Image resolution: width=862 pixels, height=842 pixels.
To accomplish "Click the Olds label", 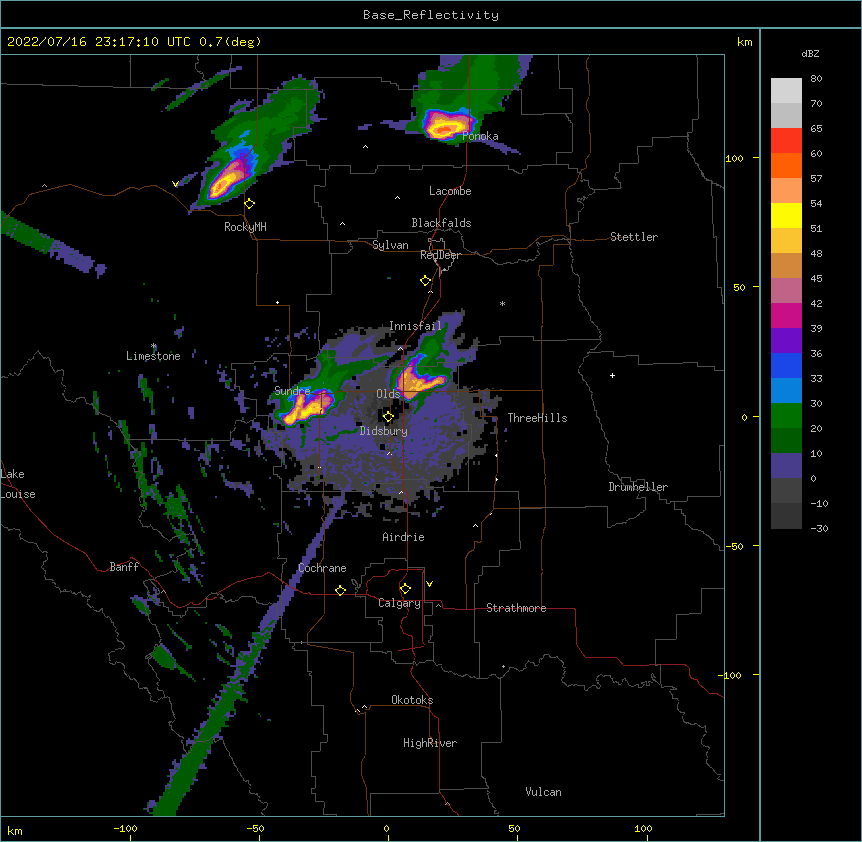I will [x=388, y=394].
